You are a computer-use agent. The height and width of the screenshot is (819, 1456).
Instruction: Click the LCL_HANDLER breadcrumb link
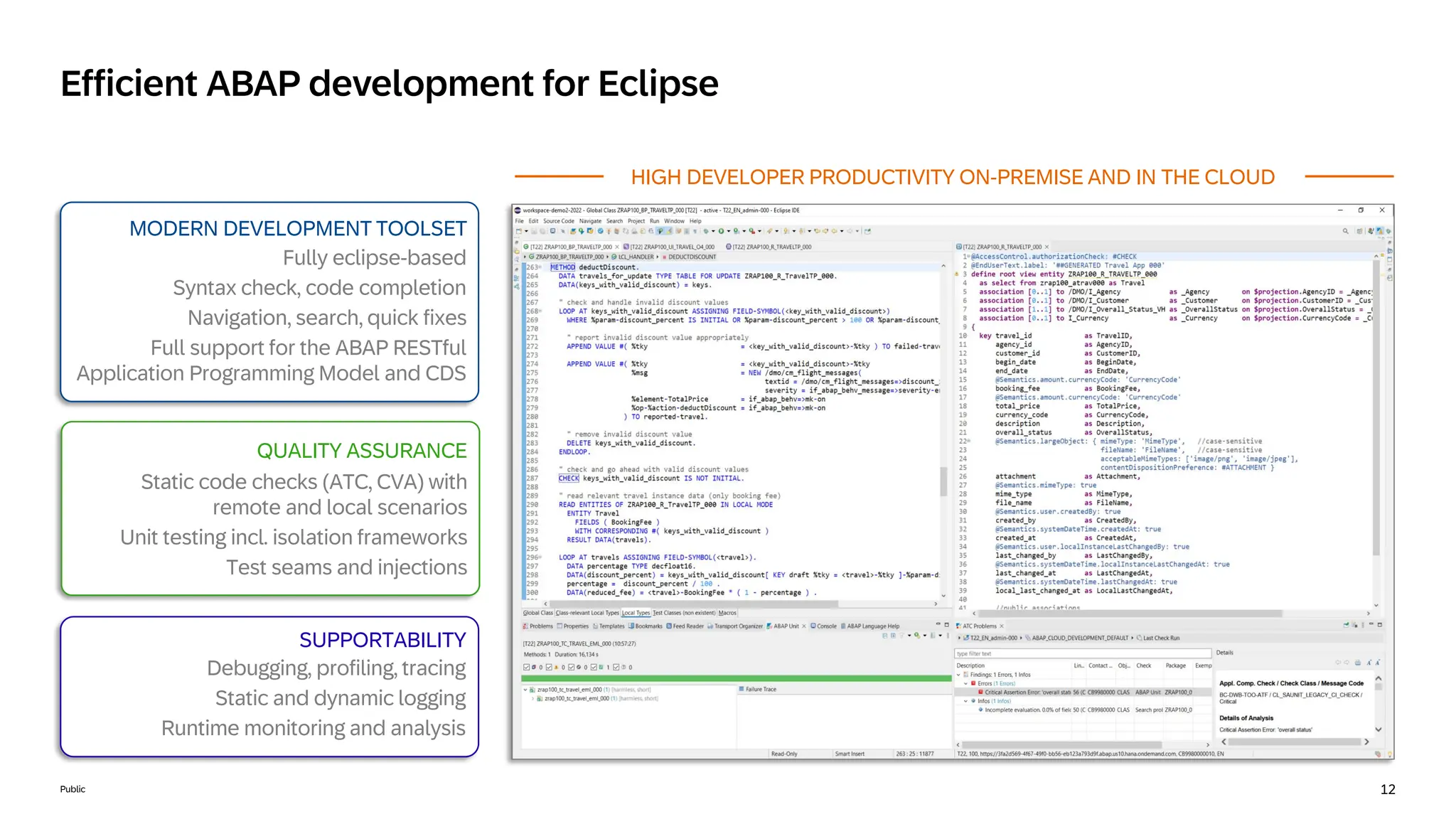pos(635,257)
